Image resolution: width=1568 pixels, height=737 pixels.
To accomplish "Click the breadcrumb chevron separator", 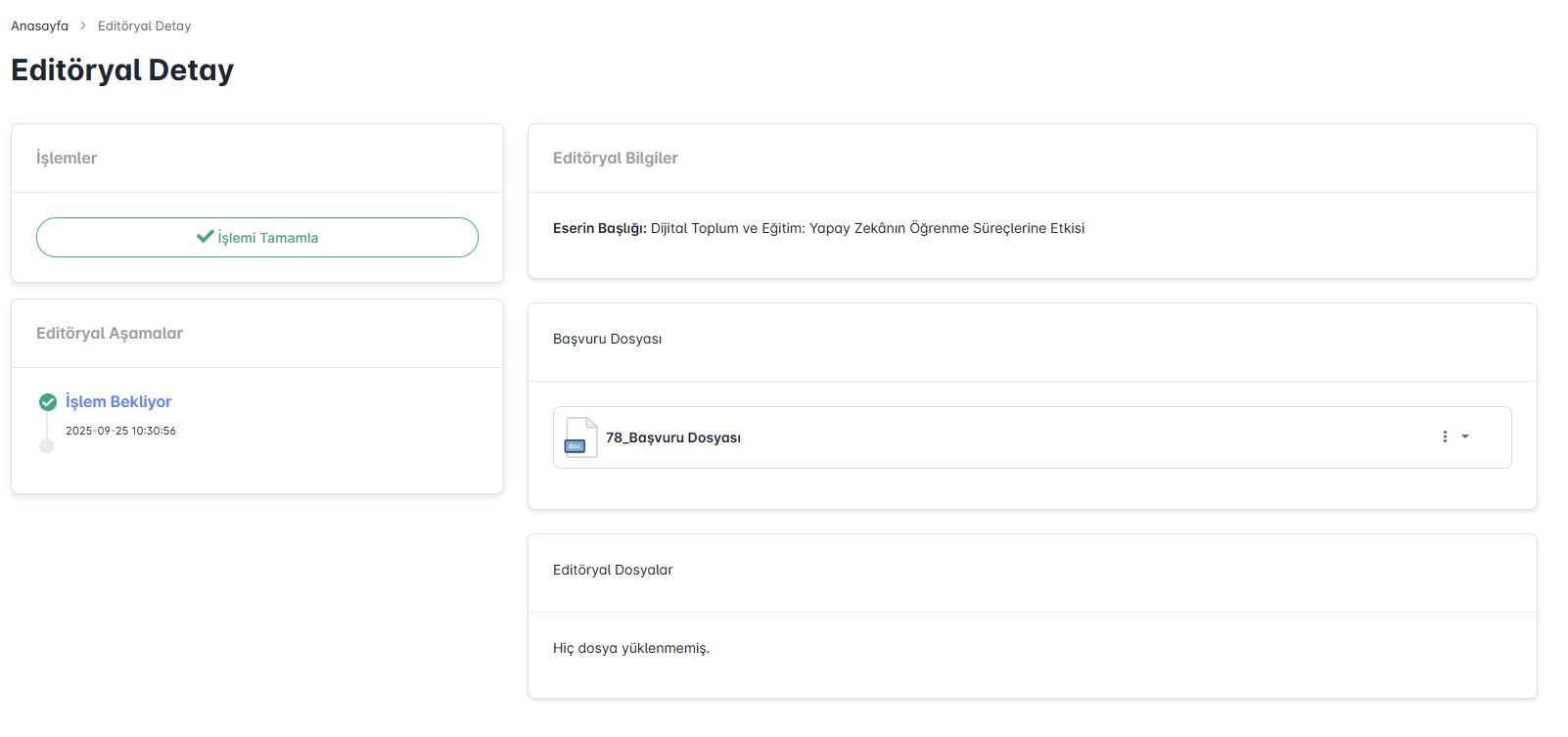I will [x=83, y=26].
